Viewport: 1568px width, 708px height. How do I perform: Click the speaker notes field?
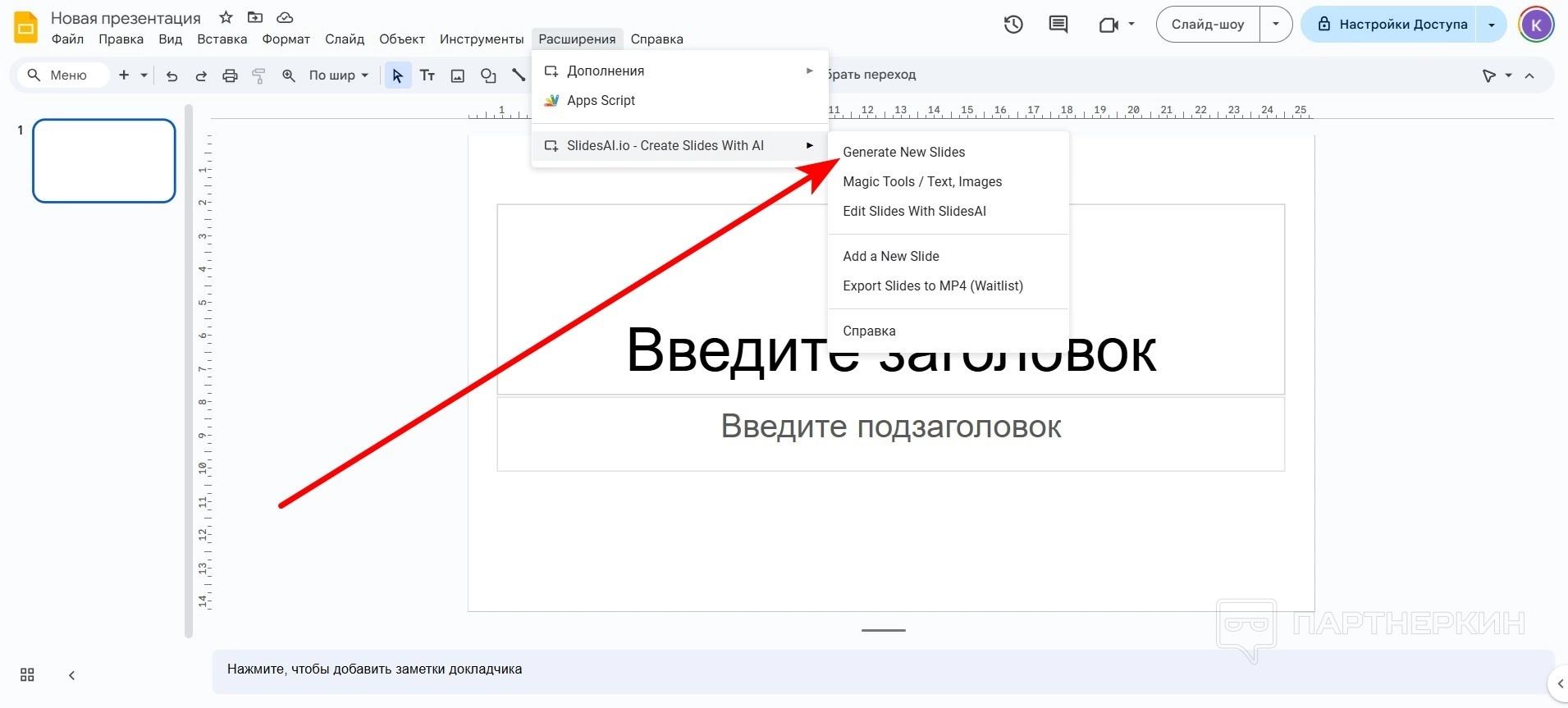[x=882, y=669]
